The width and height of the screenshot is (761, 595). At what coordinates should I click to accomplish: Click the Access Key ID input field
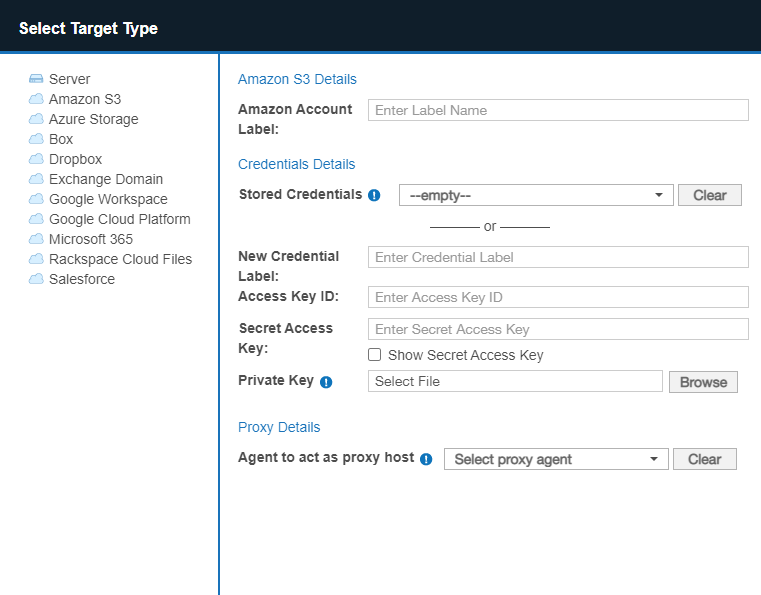tap(558, 297)
